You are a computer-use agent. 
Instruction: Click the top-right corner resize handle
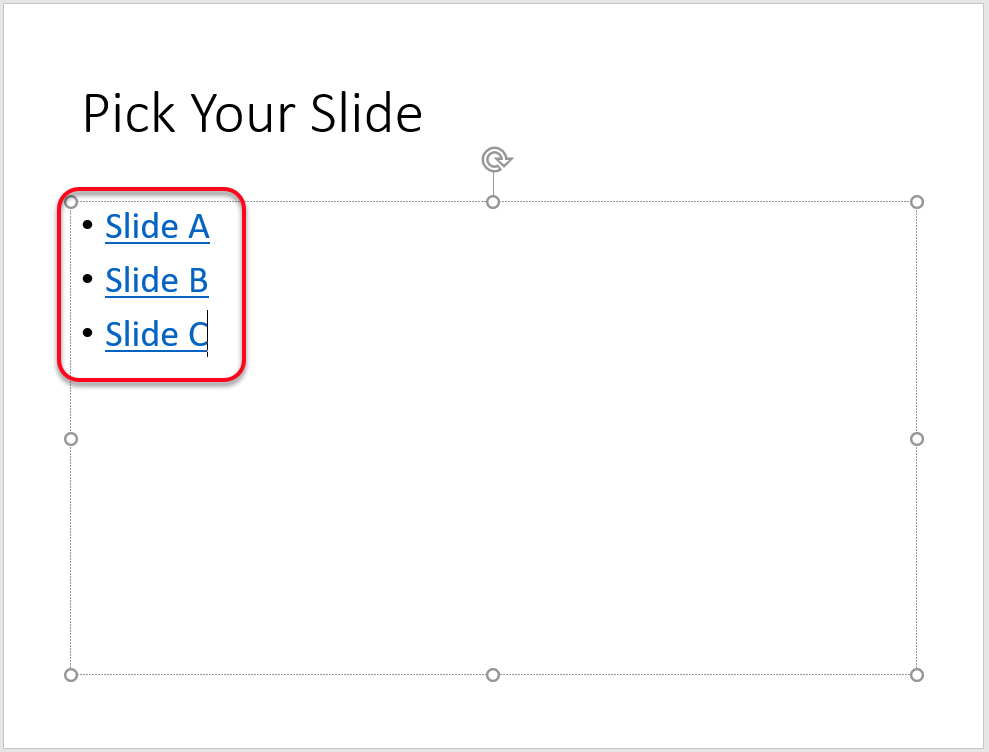pos(917,202)
